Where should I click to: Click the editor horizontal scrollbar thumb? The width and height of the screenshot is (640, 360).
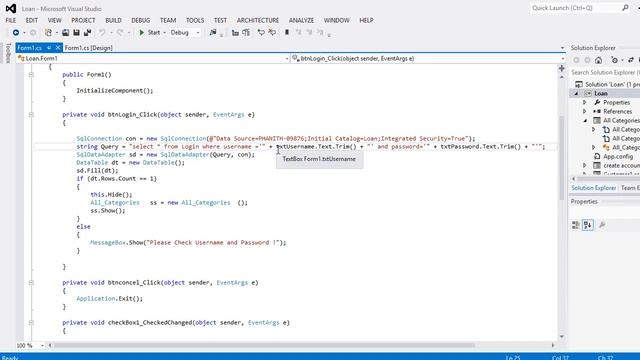(x=264, y=345)
